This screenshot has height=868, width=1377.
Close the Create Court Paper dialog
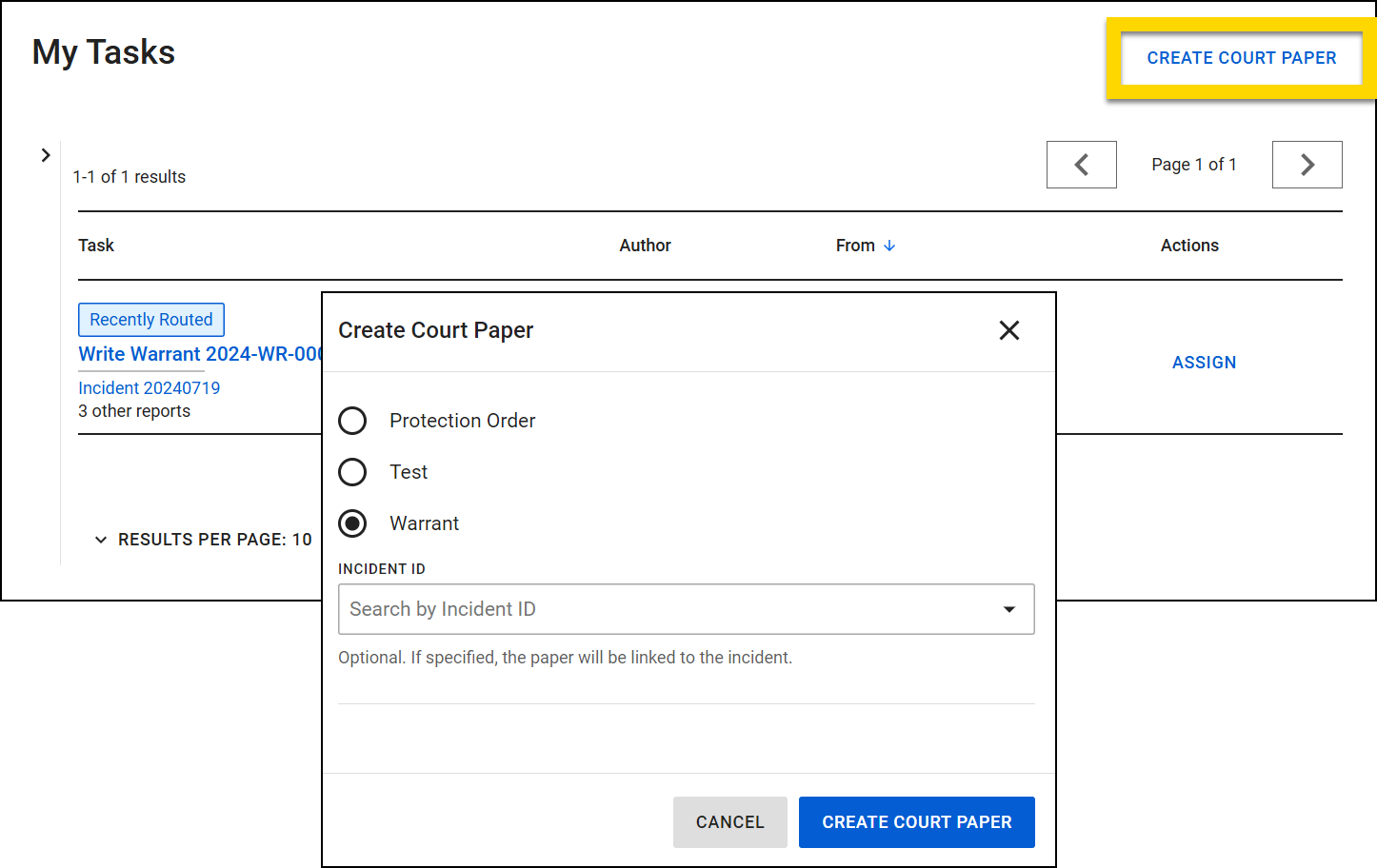[1009, 330]
